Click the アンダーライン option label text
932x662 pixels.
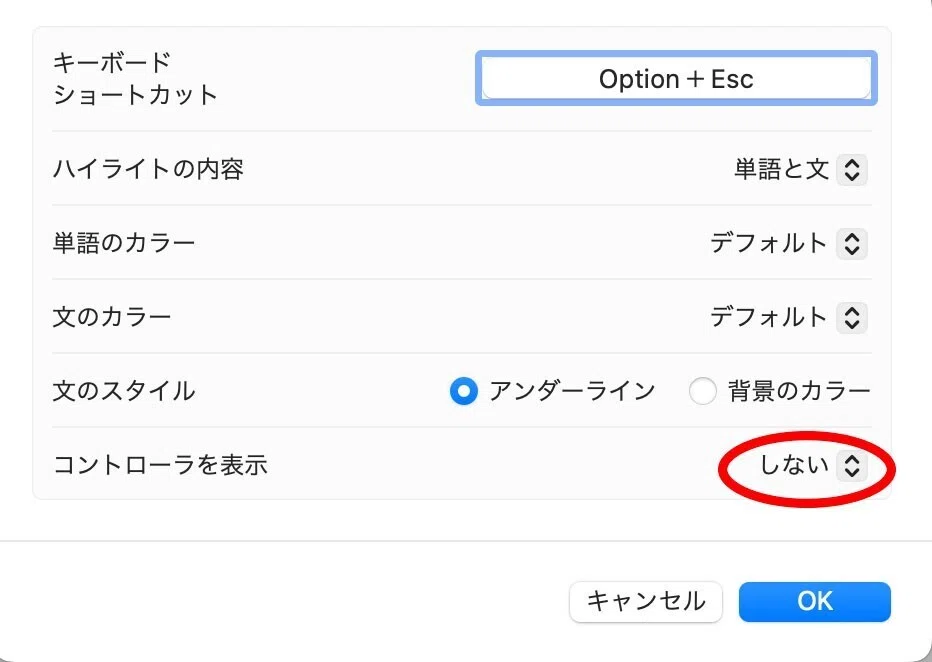[572, 391]
